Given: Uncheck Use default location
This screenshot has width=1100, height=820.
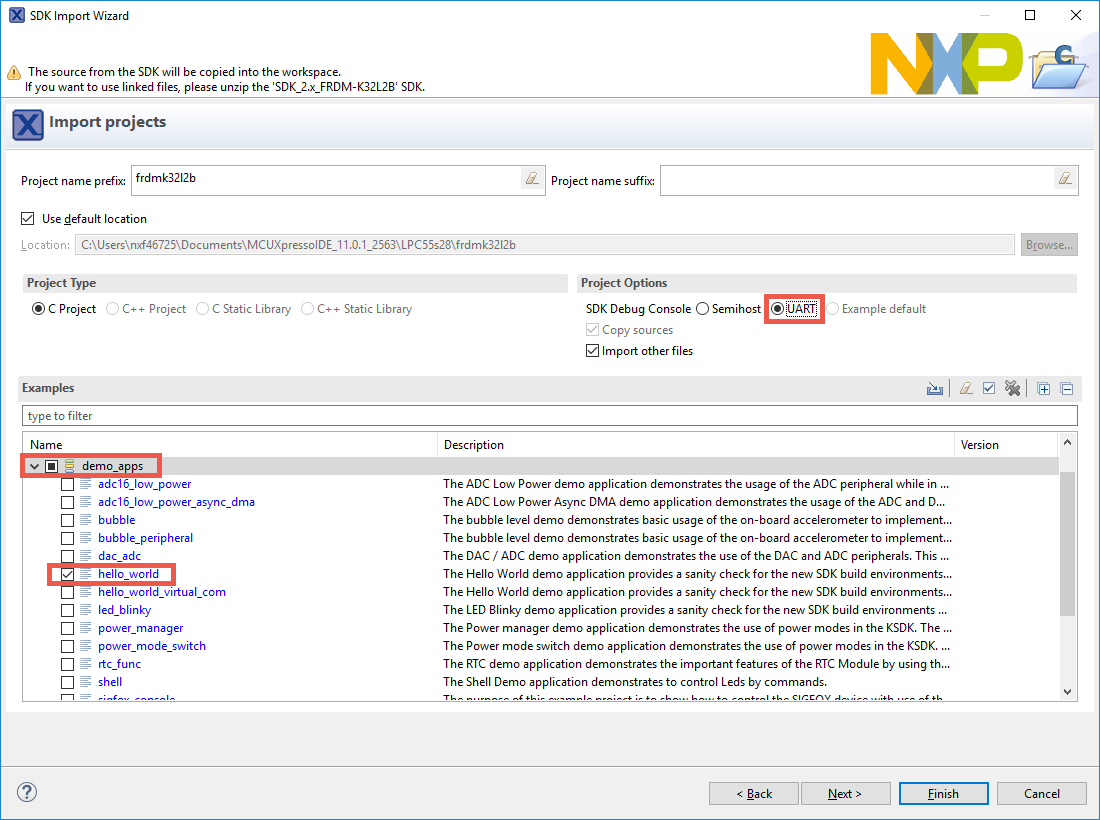Looking at the screenshot, I should click(x=28, y=219).
